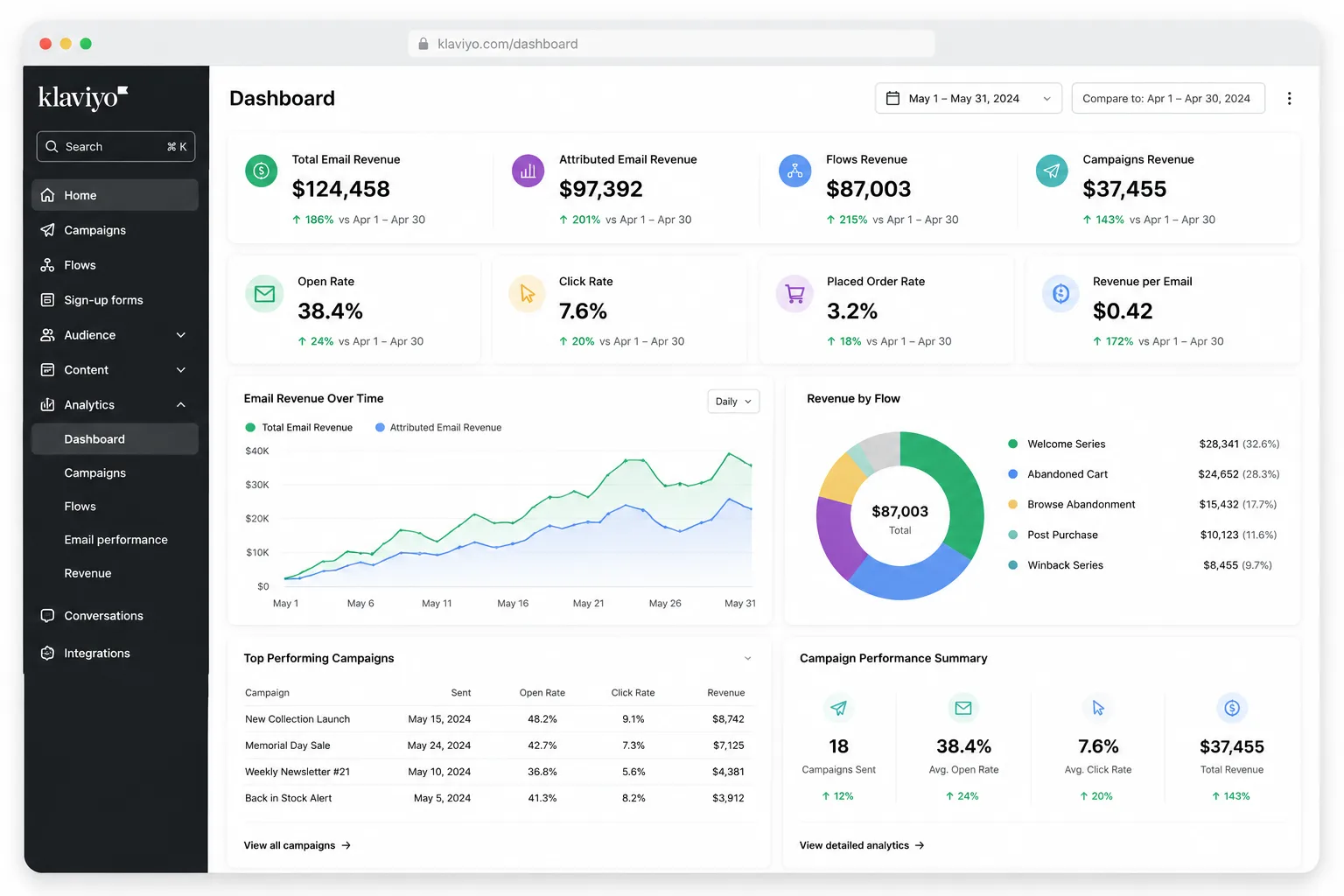Screen dimensions: 1344x896
Task: Open Sign-up forms icon
Action: click(x=48, y=300)
